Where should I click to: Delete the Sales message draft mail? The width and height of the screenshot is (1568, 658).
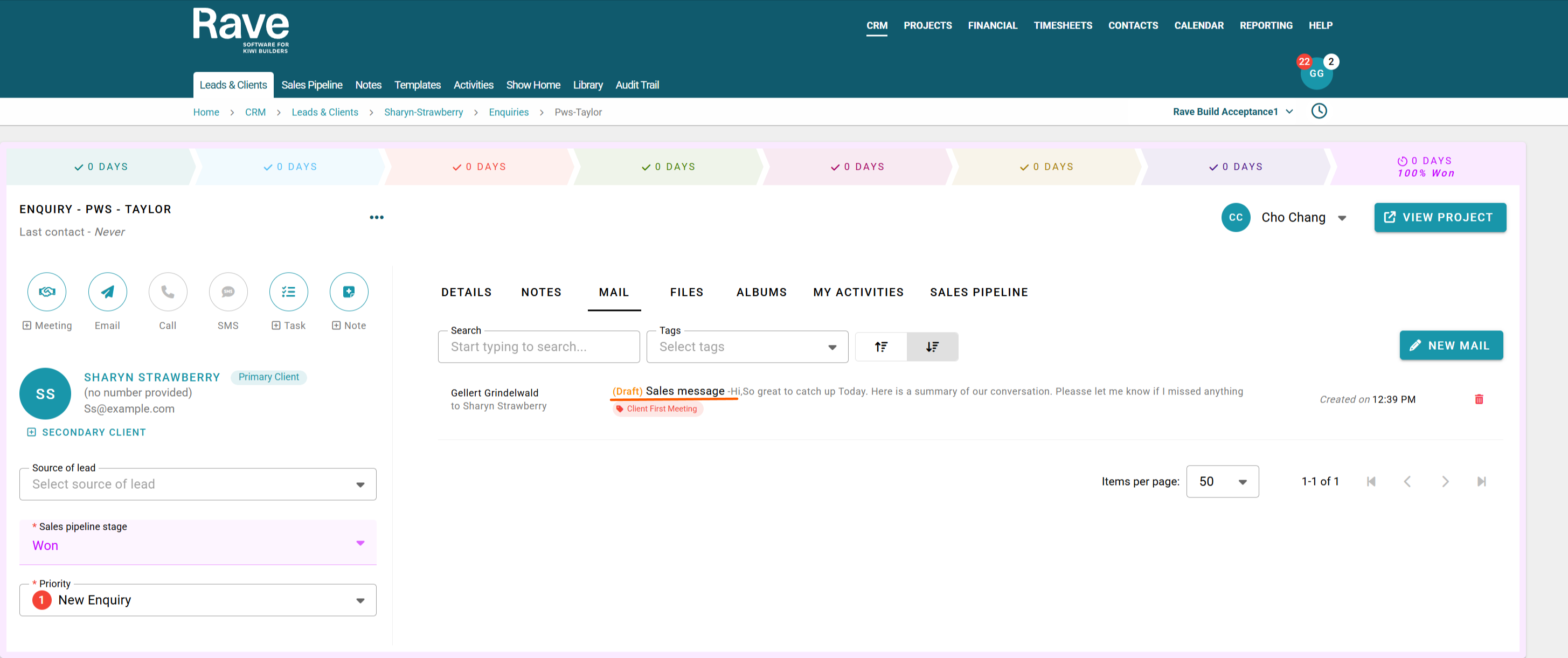point(1479,399)
